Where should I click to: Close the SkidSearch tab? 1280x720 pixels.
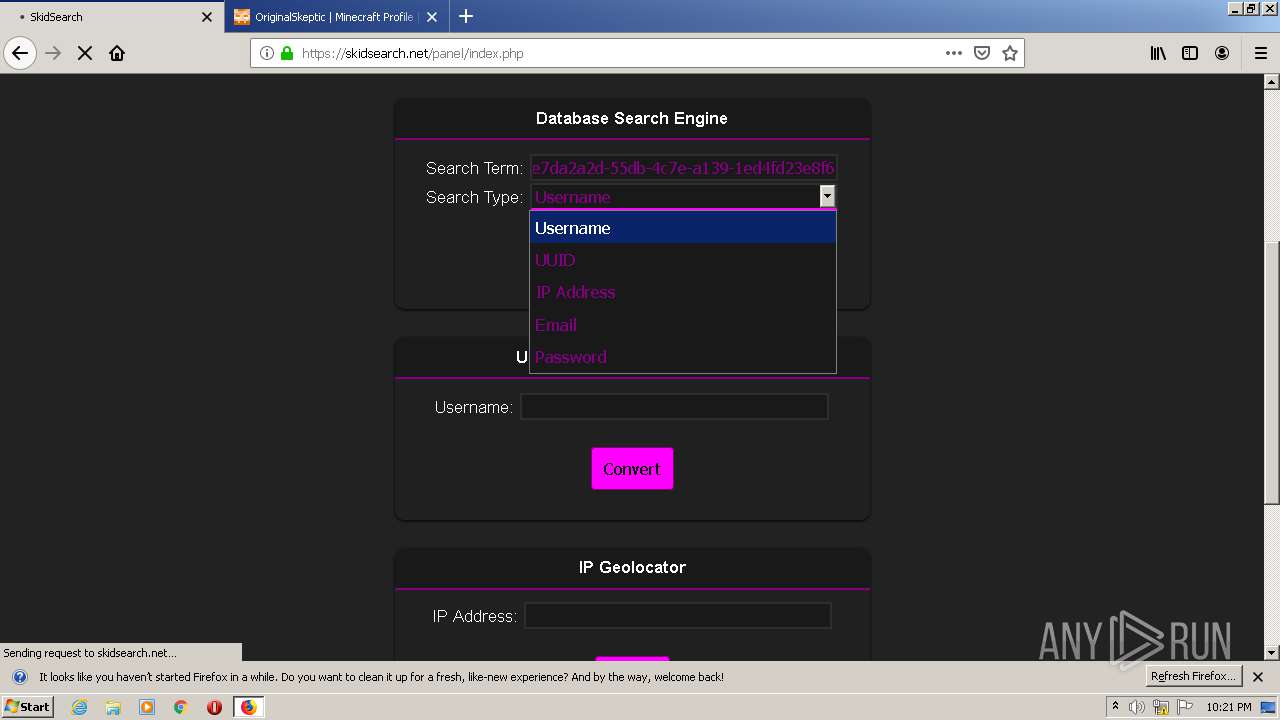coord(207,17)
